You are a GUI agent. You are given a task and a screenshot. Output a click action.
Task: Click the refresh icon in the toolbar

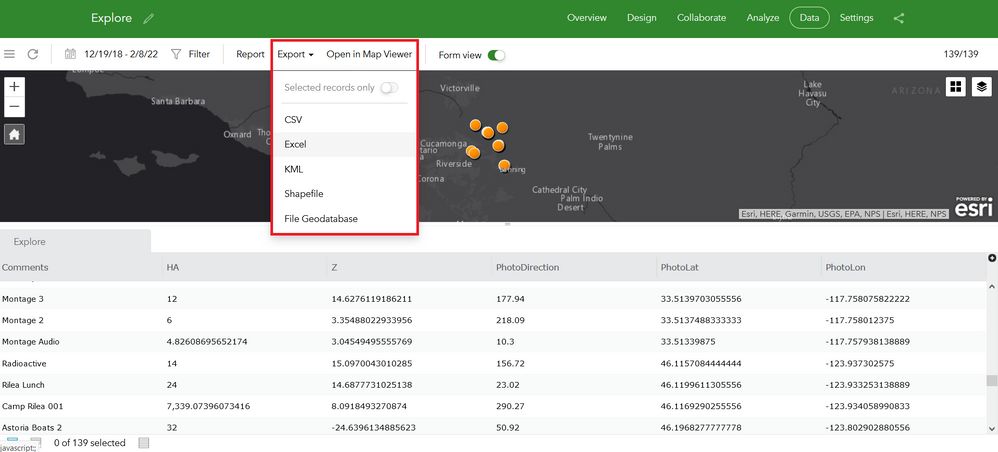pyautogui.click(x=33, y=54)
